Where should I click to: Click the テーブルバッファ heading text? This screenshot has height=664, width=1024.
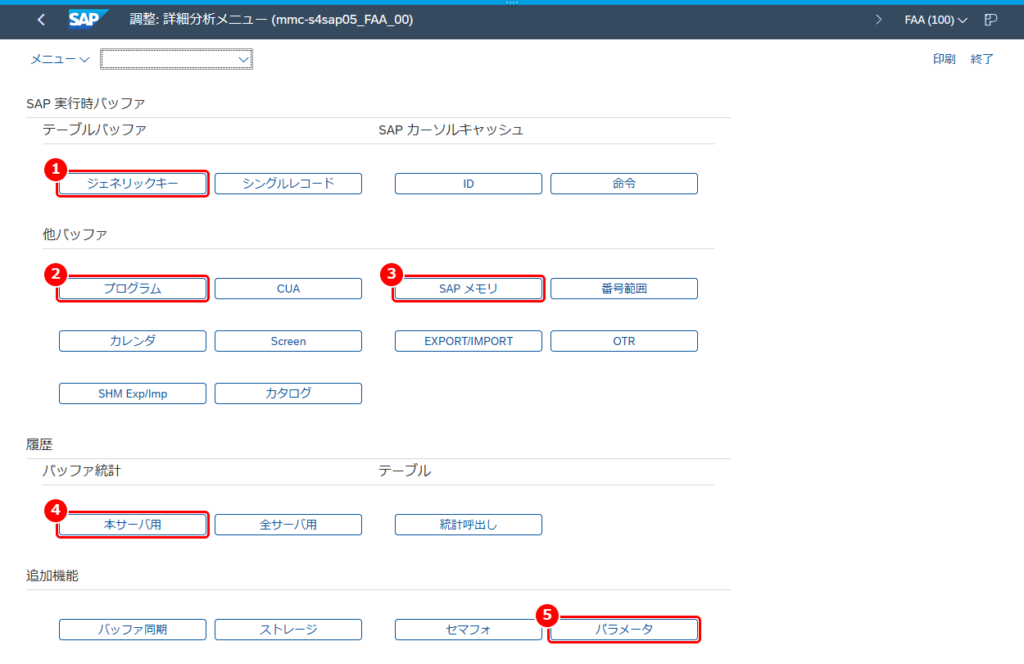tap(95, 129)
